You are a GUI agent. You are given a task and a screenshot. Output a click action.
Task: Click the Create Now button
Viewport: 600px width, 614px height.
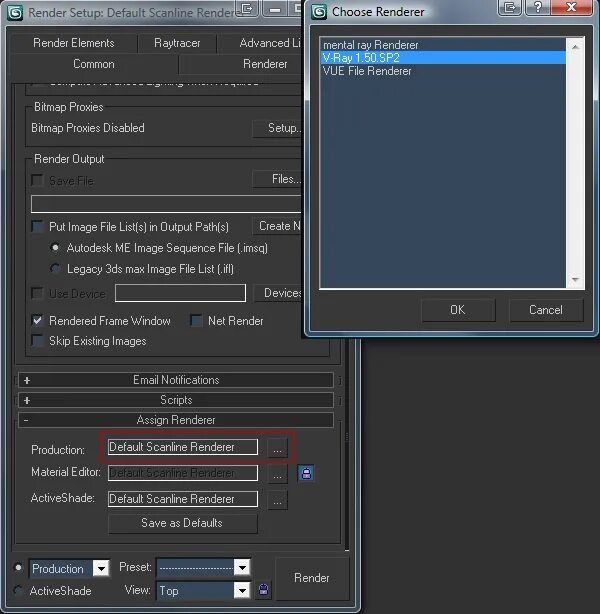[x=277, y=226]
